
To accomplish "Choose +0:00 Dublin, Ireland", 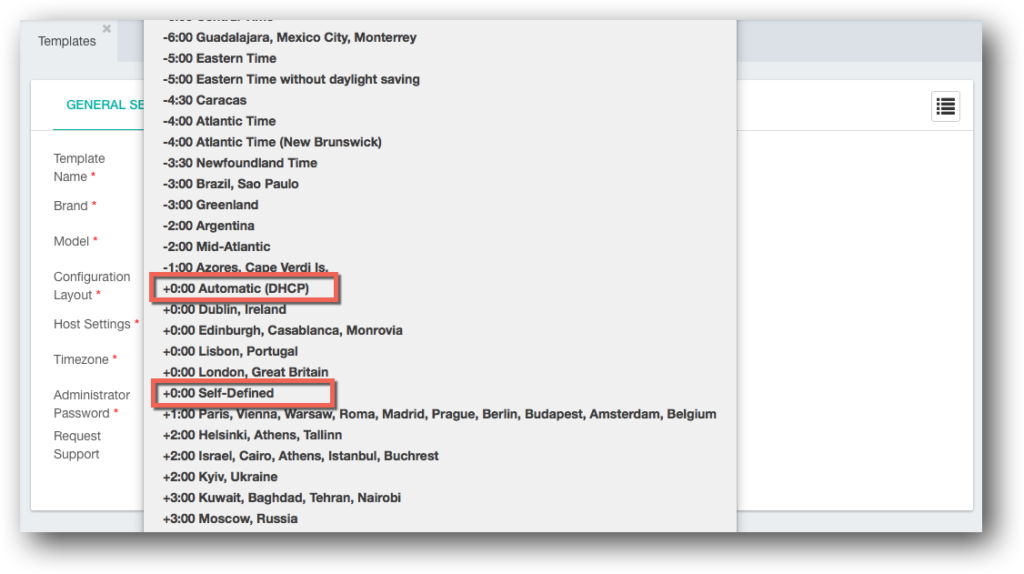I will click(x=224, y=309).
